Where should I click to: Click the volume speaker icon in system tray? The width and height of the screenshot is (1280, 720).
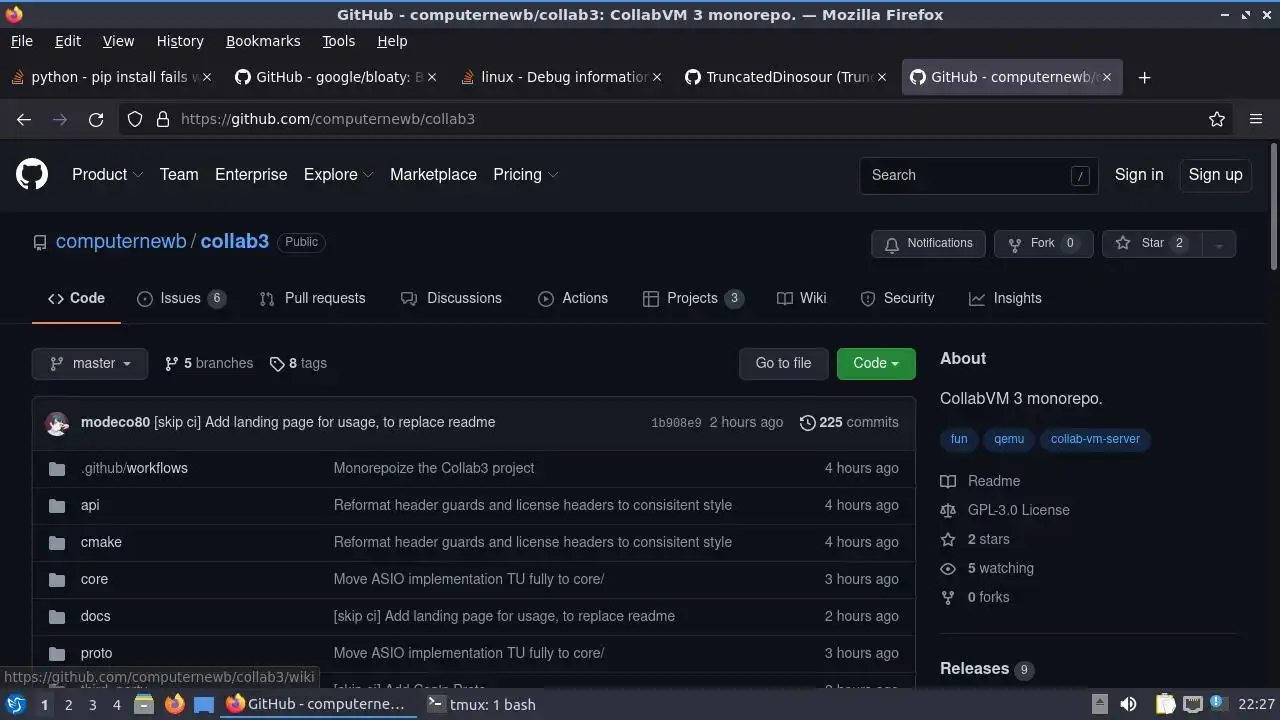(x=1128, y=704)
